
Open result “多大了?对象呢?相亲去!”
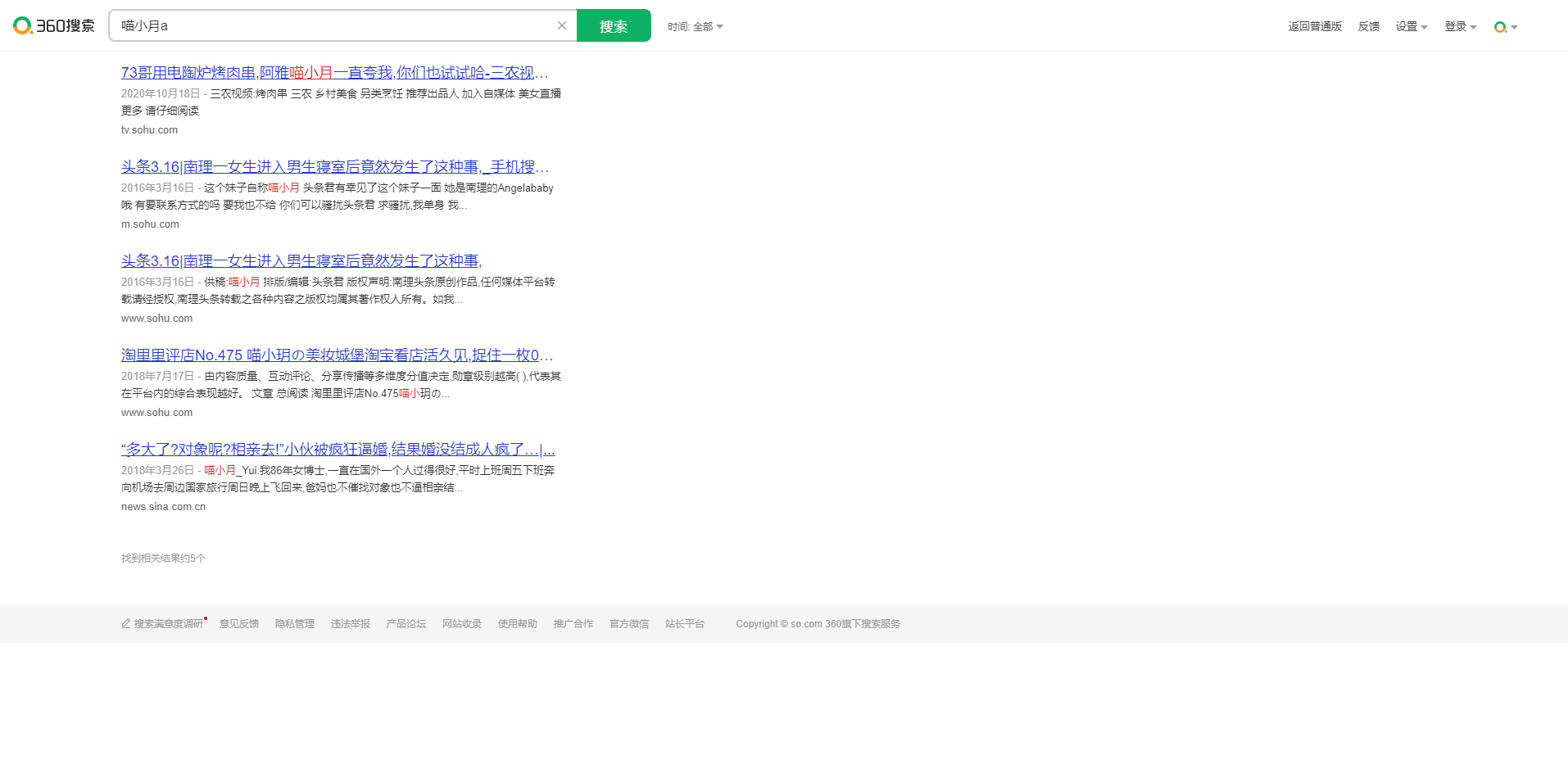[x=338, y=450]
